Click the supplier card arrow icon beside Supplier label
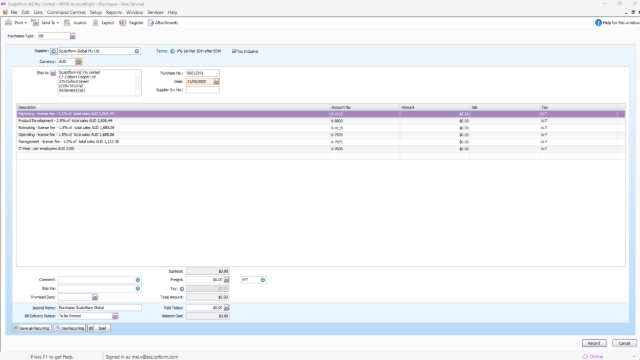This screenshot has width=640, height=360. 53,51
